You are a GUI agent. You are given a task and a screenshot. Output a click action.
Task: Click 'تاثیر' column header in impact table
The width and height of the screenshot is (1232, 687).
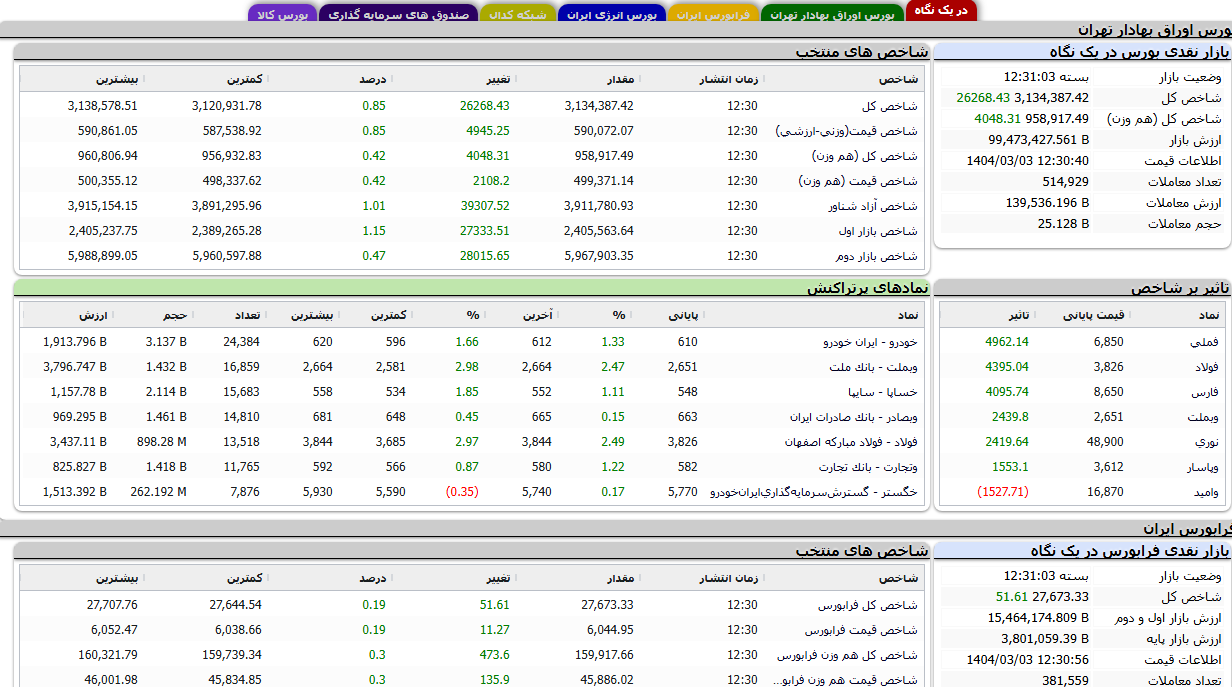tap(1017, 316)
